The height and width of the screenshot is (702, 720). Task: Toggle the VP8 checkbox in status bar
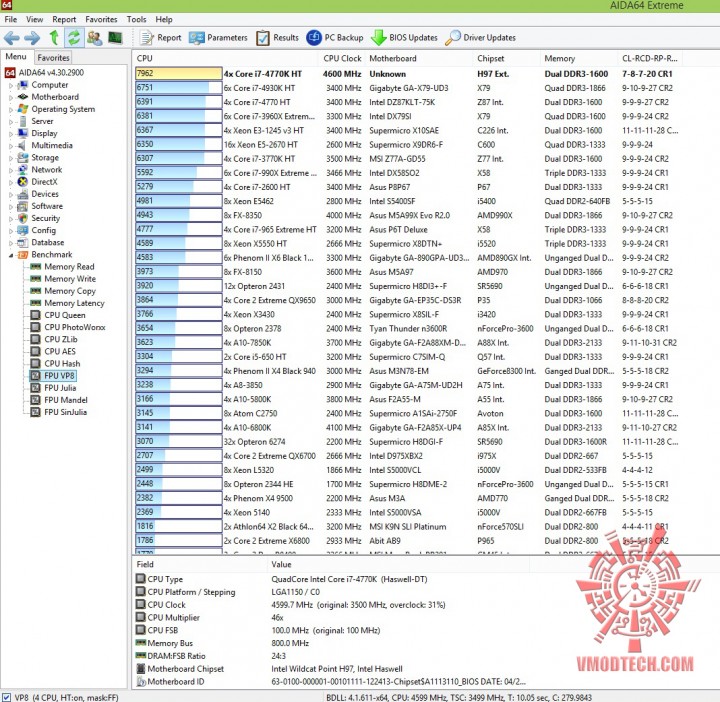tap(6, 697)
